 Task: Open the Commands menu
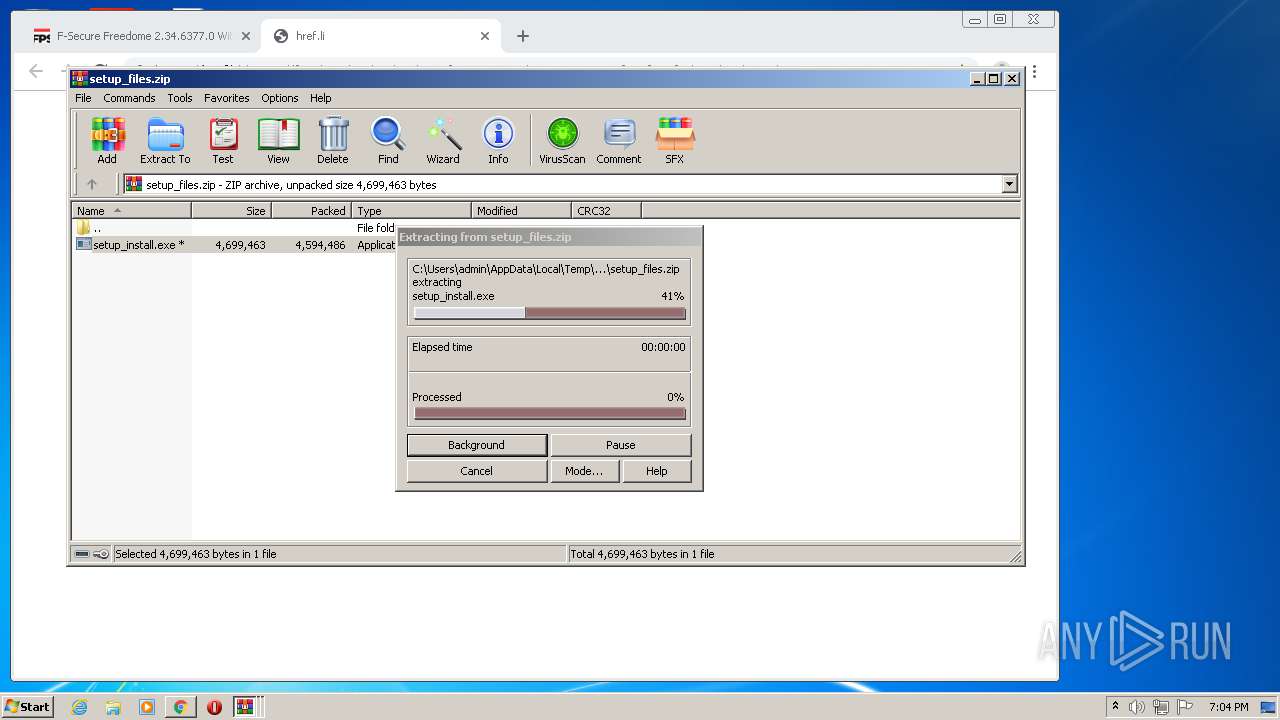click(129, 98)
